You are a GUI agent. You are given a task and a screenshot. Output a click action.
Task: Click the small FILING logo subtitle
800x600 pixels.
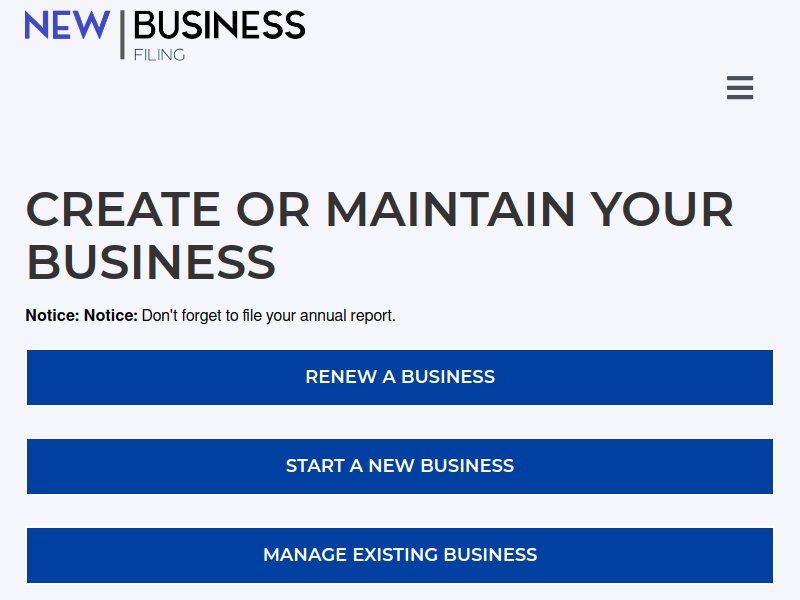click(159, 55)
